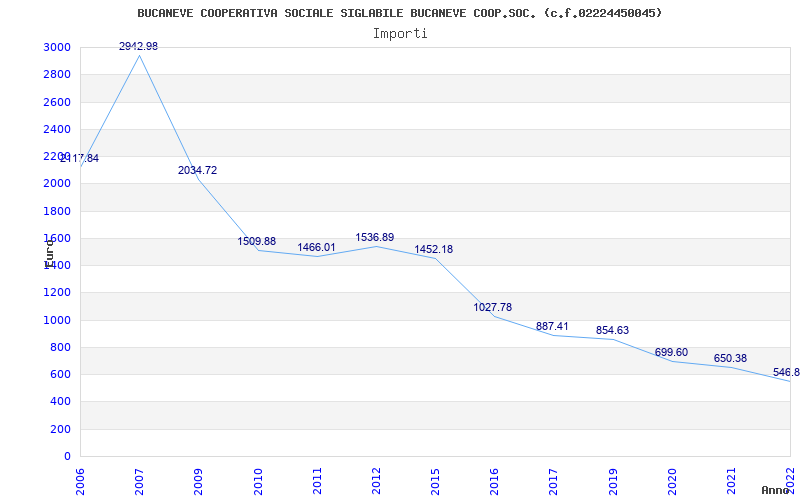Click the Anno axis label
This screenshot has width=800, height=500.
(x=777, y=490)
